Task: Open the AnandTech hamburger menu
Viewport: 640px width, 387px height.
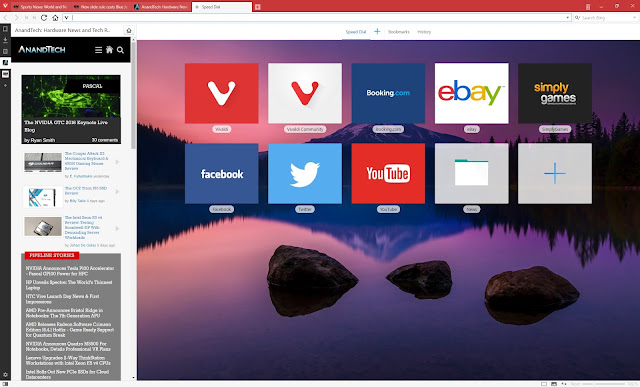Action: pos(98,50)
